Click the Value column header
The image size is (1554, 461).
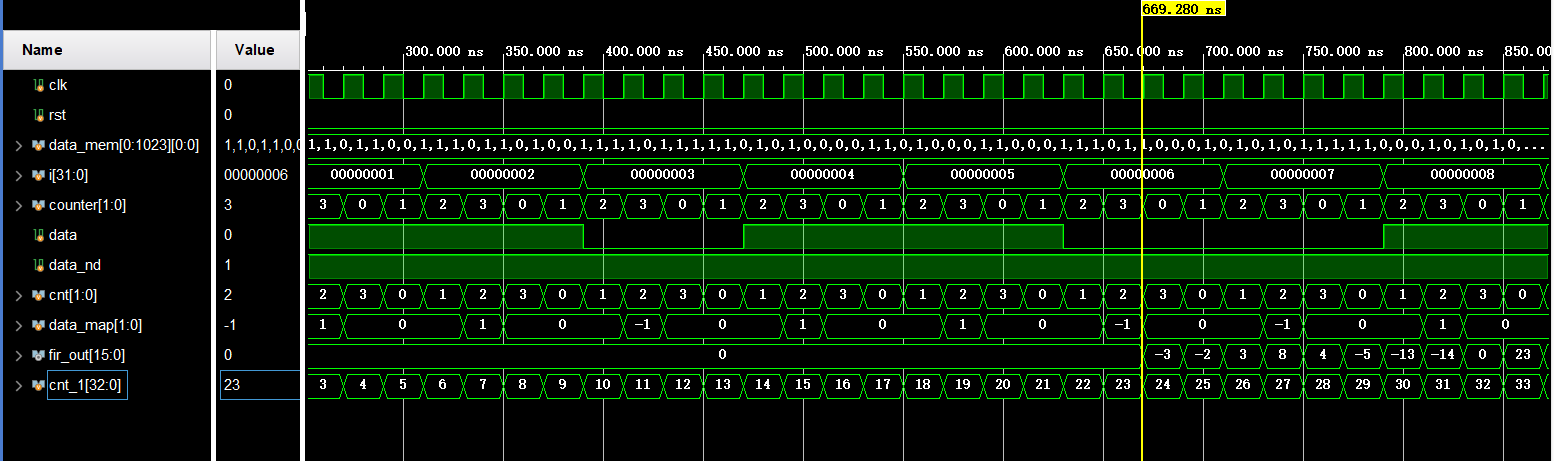[x=254, y=50]
